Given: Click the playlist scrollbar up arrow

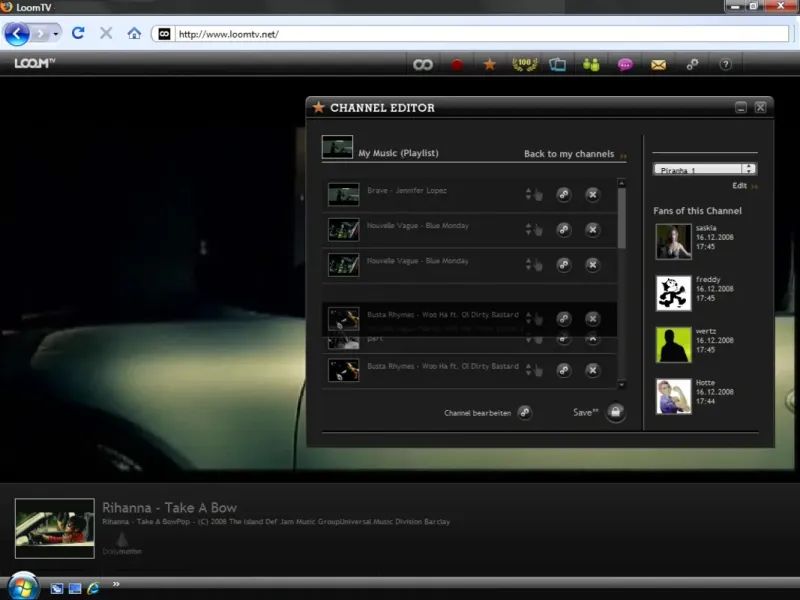Looking at the screenshot, I should coord(621,183).
